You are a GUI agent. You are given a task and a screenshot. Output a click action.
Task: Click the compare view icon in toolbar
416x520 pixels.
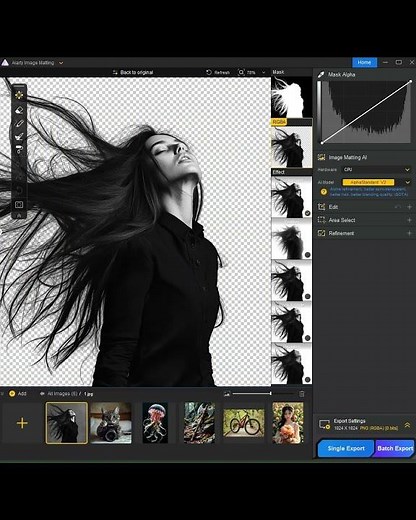click(x=19, y=204)
